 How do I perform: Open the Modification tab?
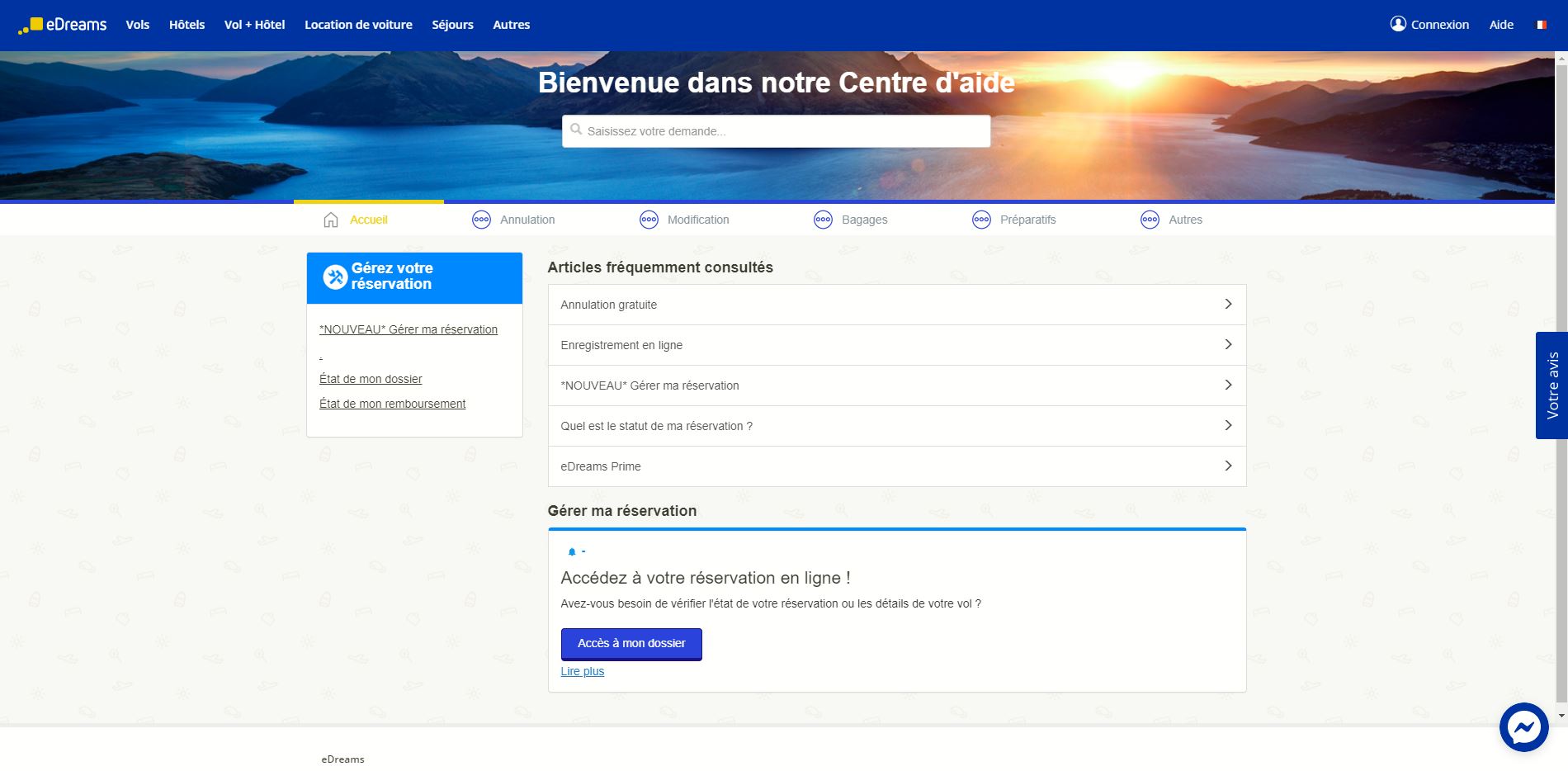698,220
